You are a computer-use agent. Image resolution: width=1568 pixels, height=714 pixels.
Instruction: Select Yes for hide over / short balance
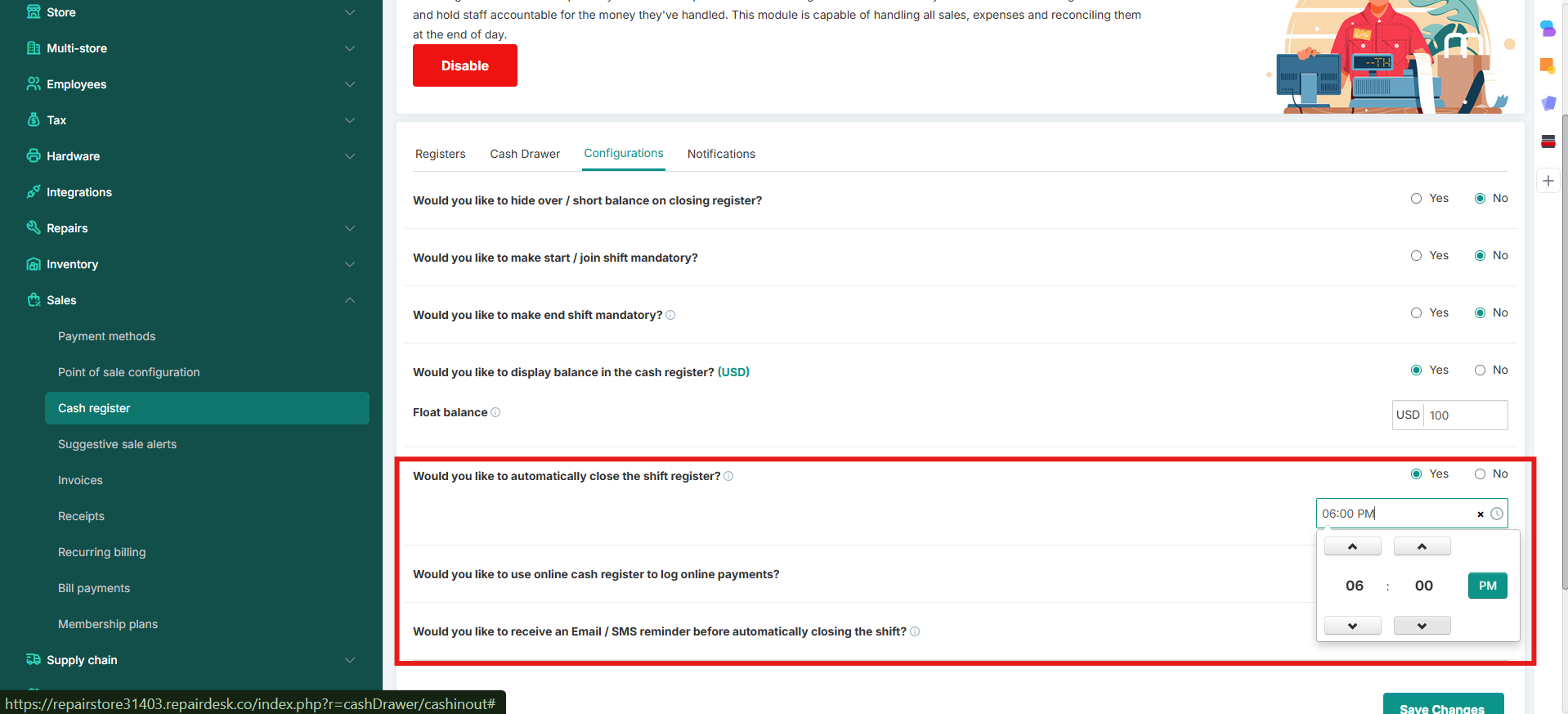[x=1416, y=199]
